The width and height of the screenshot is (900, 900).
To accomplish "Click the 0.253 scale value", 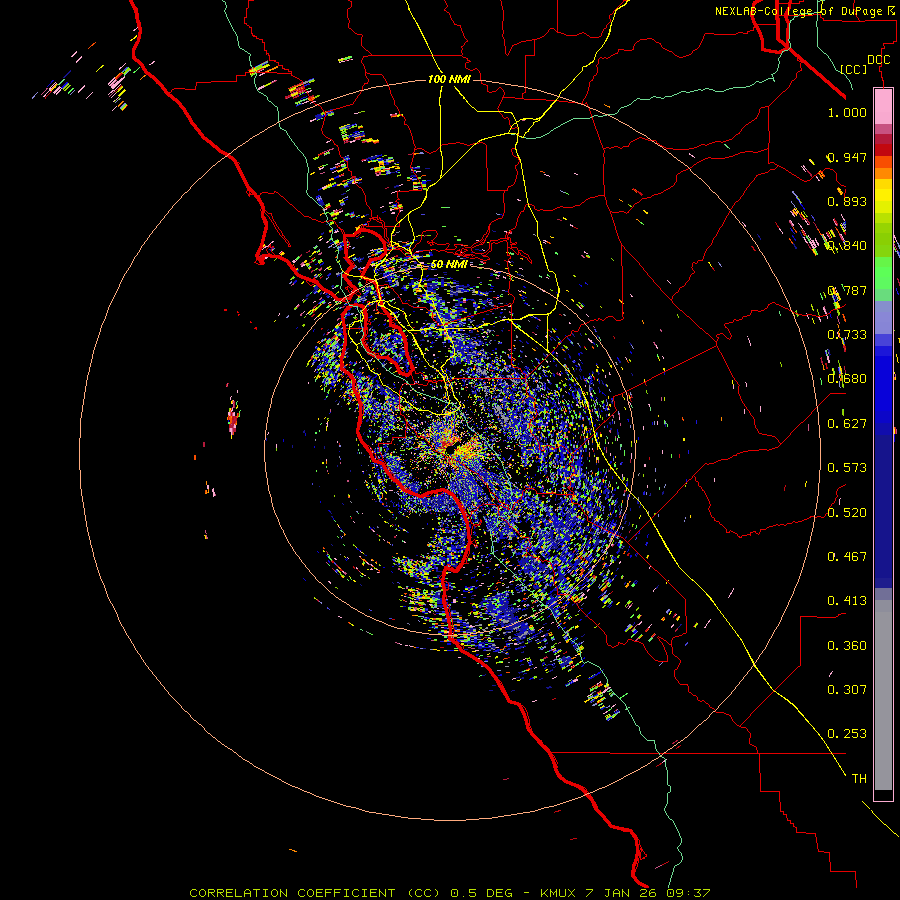I will click(847, 734).
